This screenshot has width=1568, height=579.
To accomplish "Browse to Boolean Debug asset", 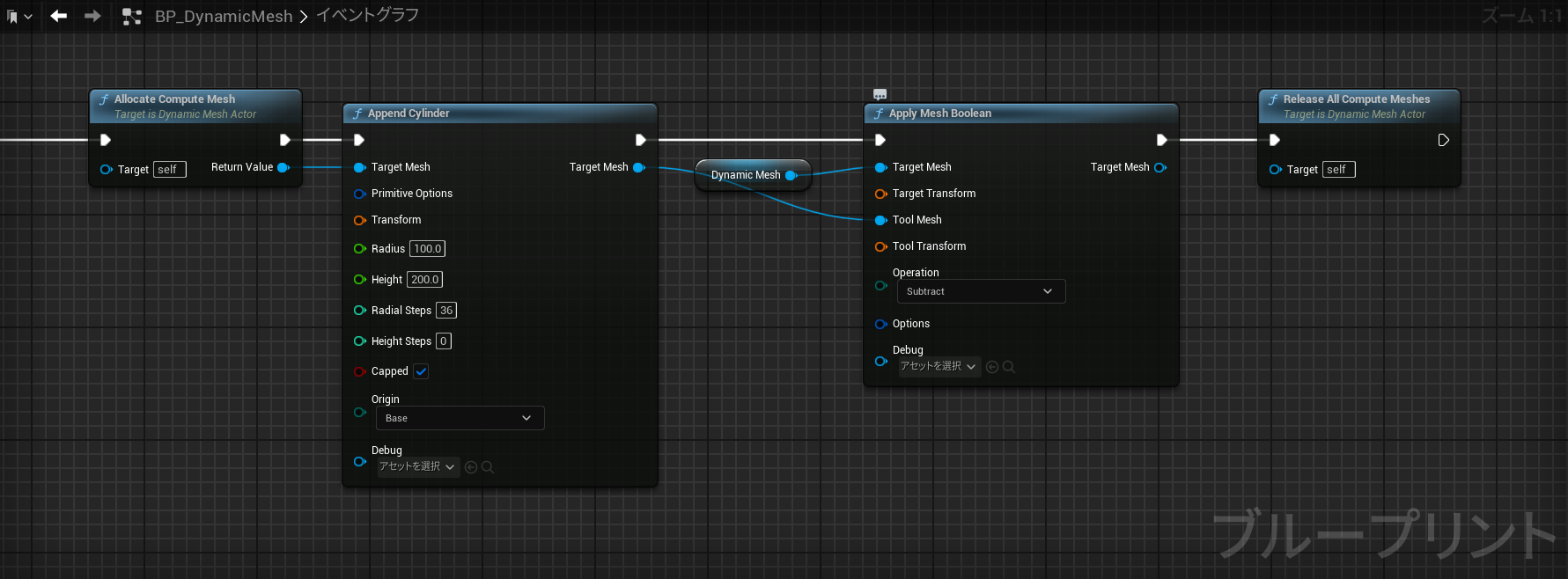I will pos(1009,367).
